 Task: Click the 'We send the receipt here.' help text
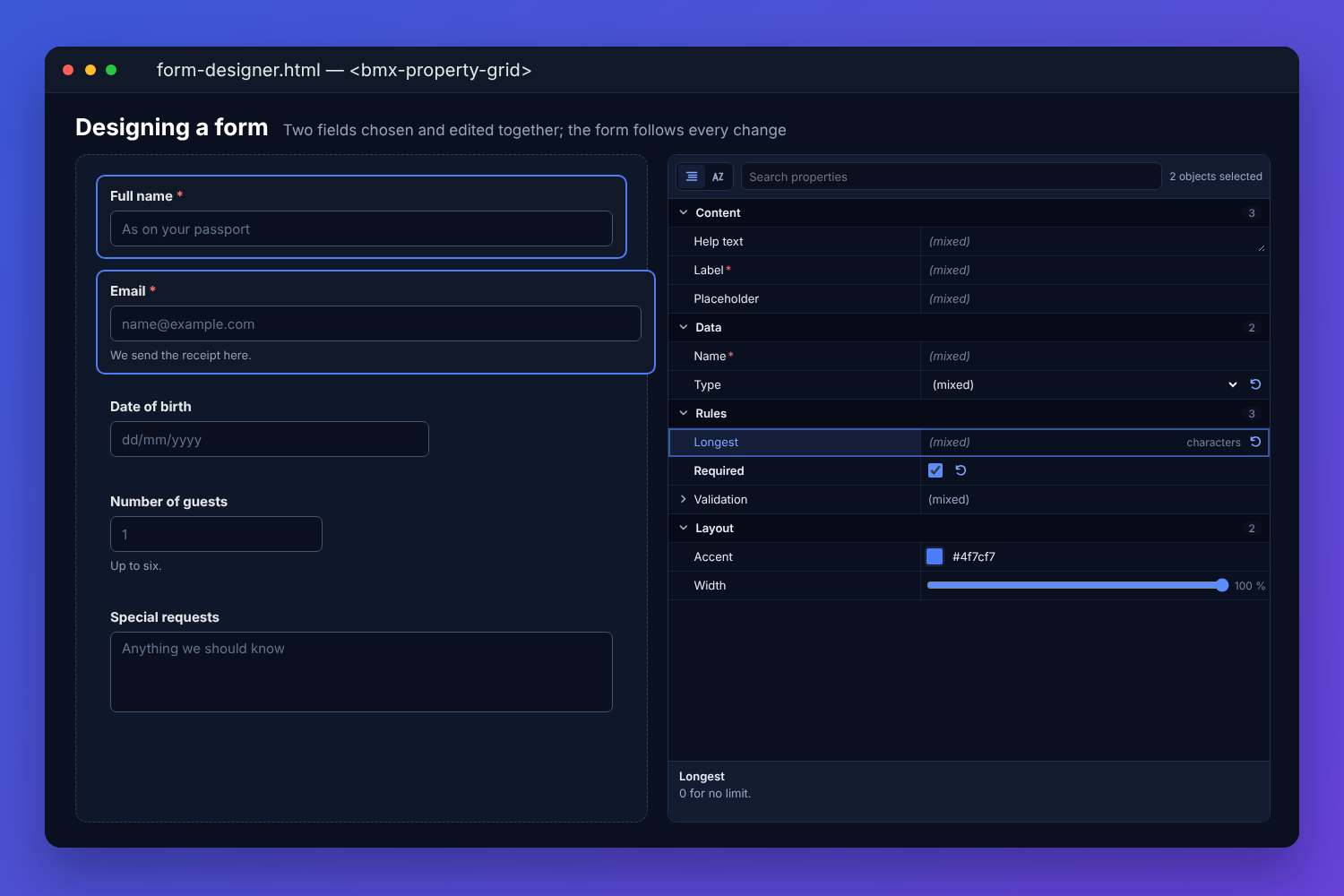[181, 355]
